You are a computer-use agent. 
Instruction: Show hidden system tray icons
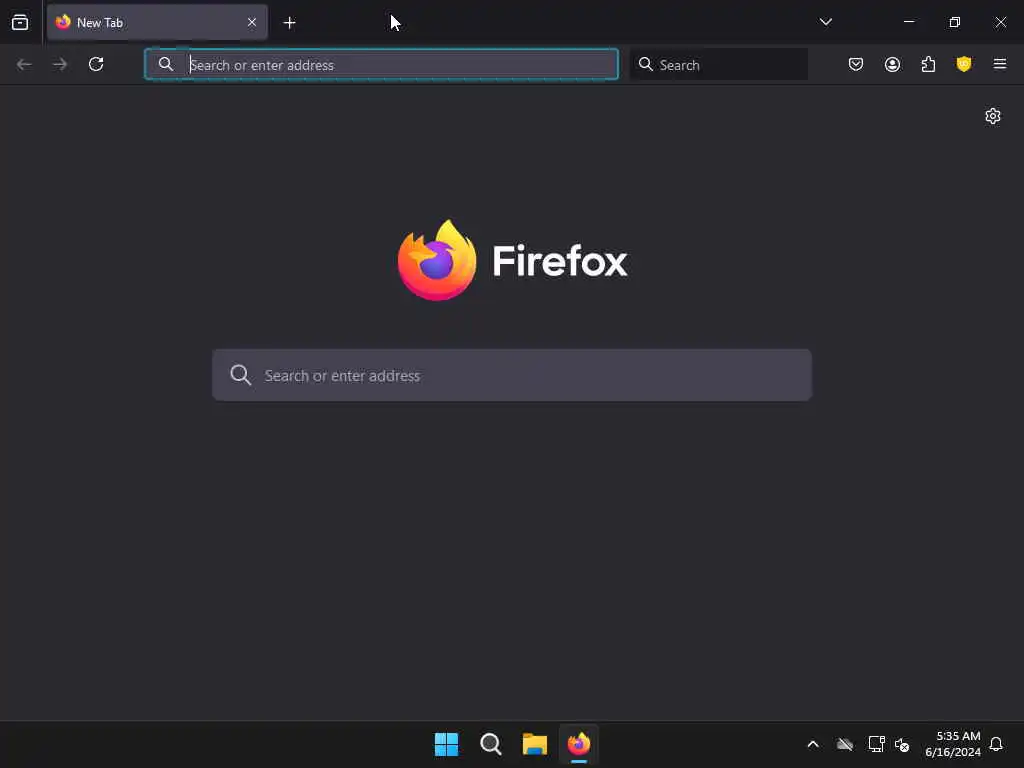(x=813, y=744)
